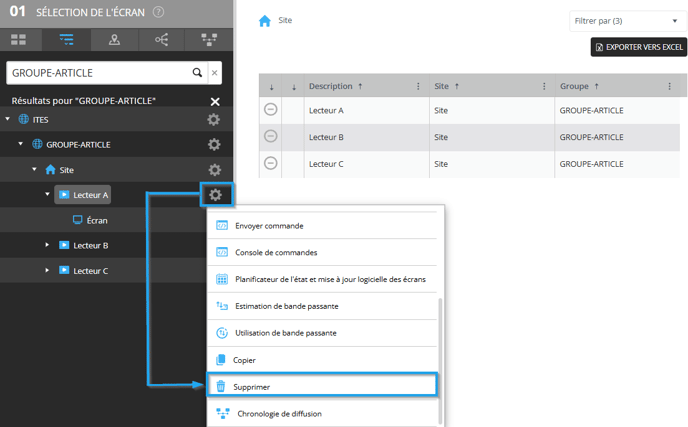This screenshot has width=688, height=427.
Task: Open the help icon beside Sélection de l'écran
Action: (x=158, y=12)
